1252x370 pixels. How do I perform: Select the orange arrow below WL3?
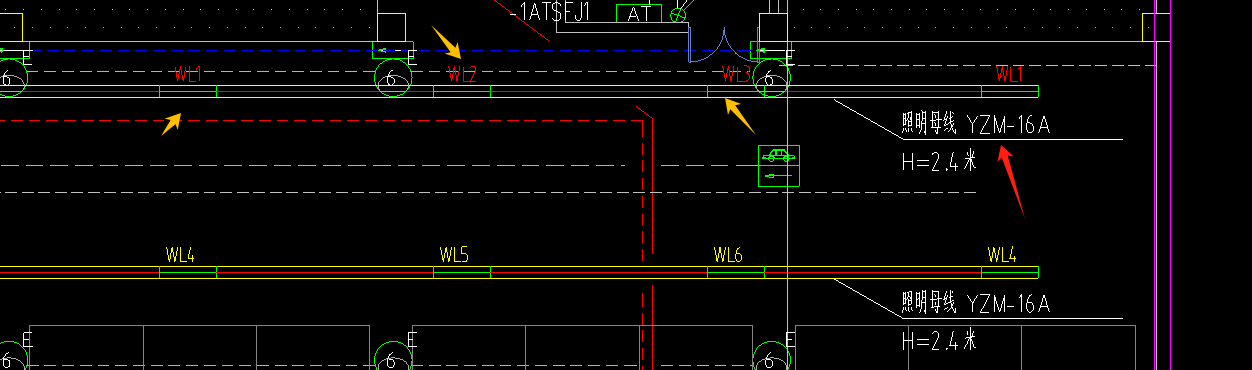[739, 115]
